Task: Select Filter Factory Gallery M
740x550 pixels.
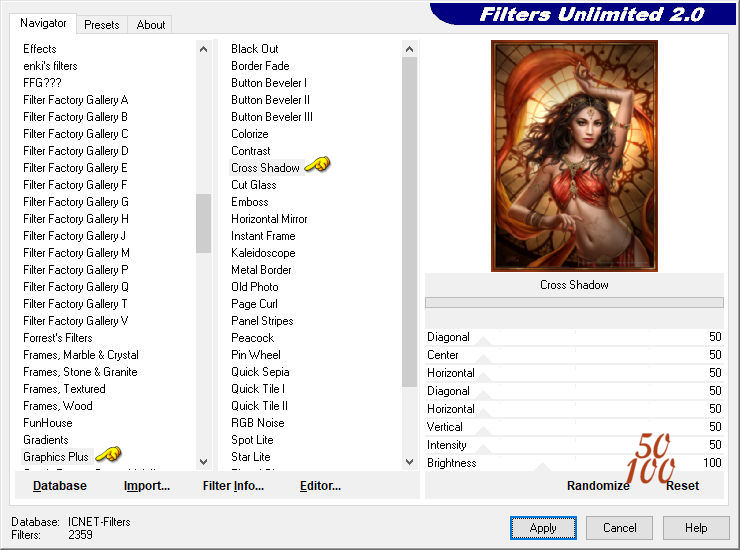Action: [x=76, y=253]
